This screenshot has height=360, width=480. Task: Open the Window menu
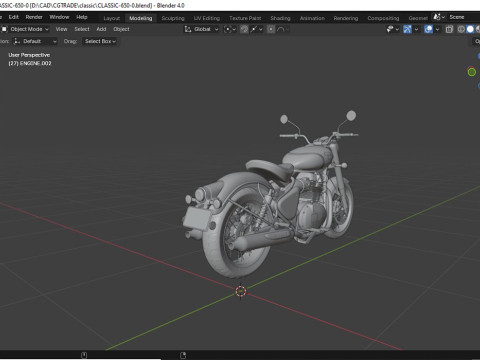[59, 17]
